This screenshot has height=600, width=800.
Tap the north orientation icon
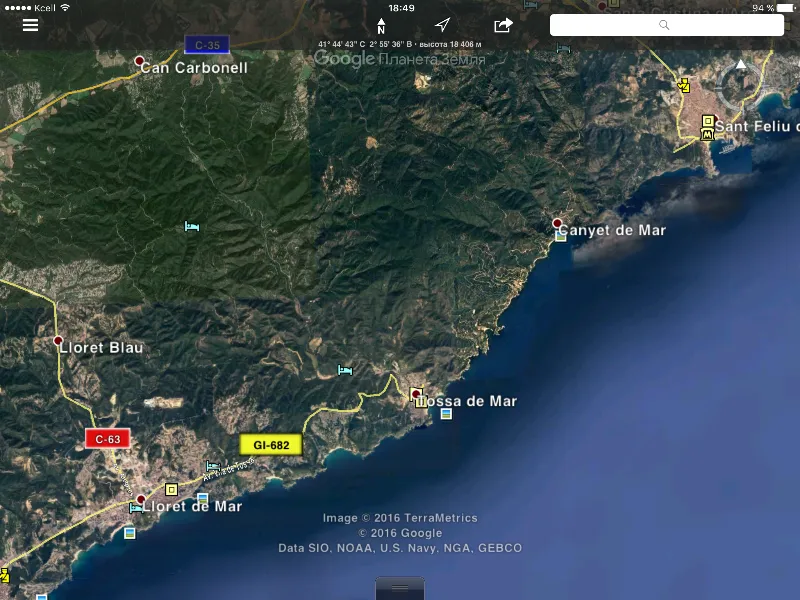[x=381, y=26]
